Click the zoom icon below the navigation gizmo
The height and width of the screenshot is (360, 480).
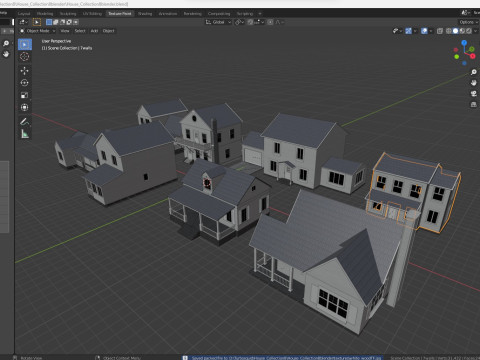(474, 72)
